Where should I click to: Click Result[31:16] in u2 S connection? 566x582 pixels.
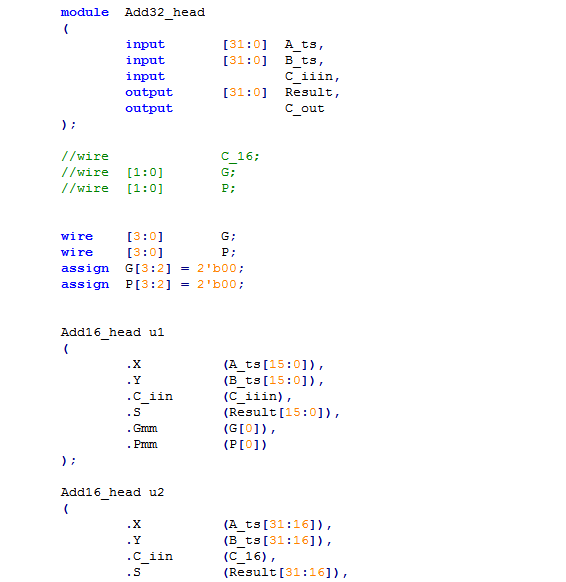[x=281, y=572]
